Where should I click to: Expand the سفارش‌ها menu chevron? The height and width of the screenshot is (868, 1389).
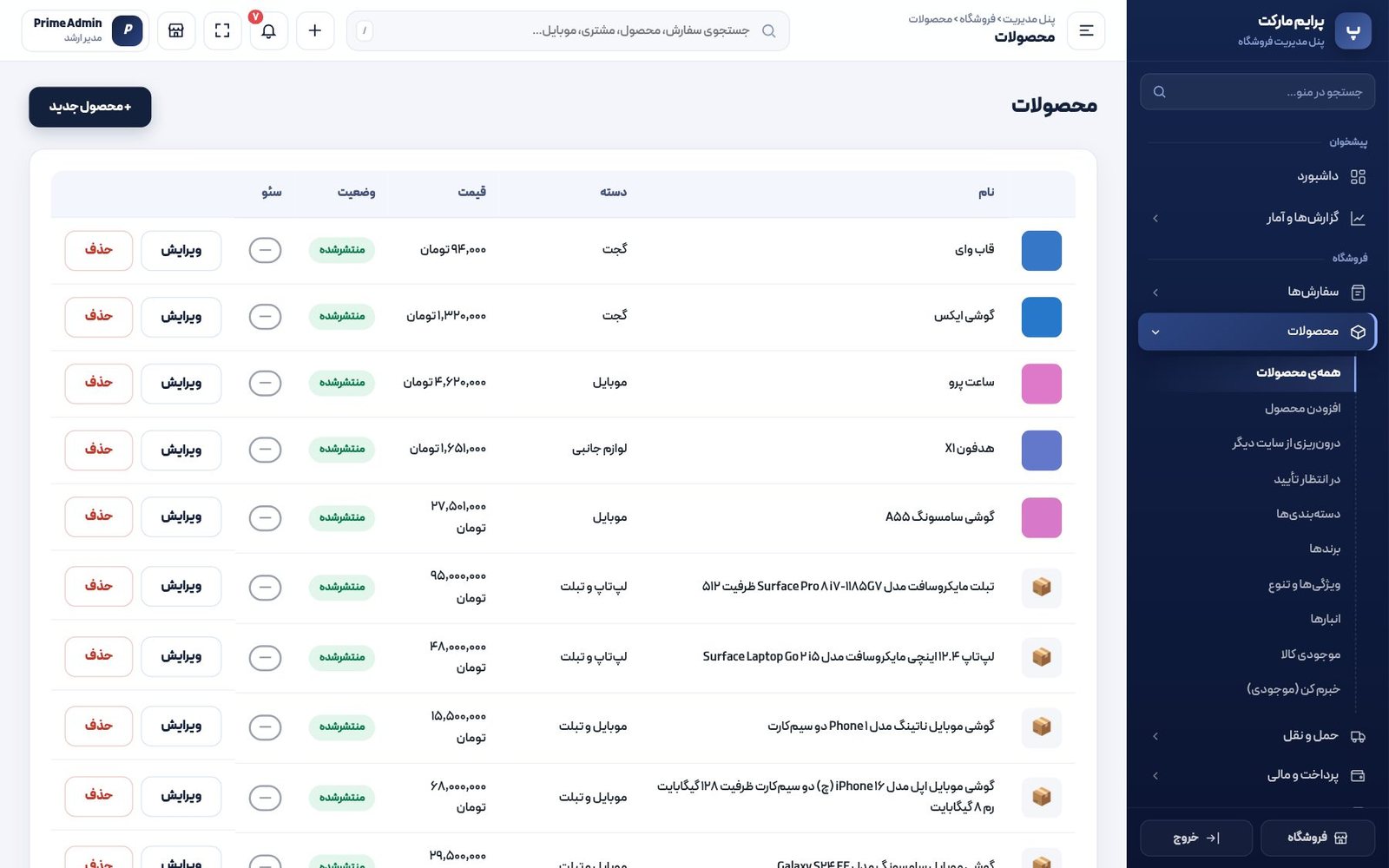point(1155,293)
